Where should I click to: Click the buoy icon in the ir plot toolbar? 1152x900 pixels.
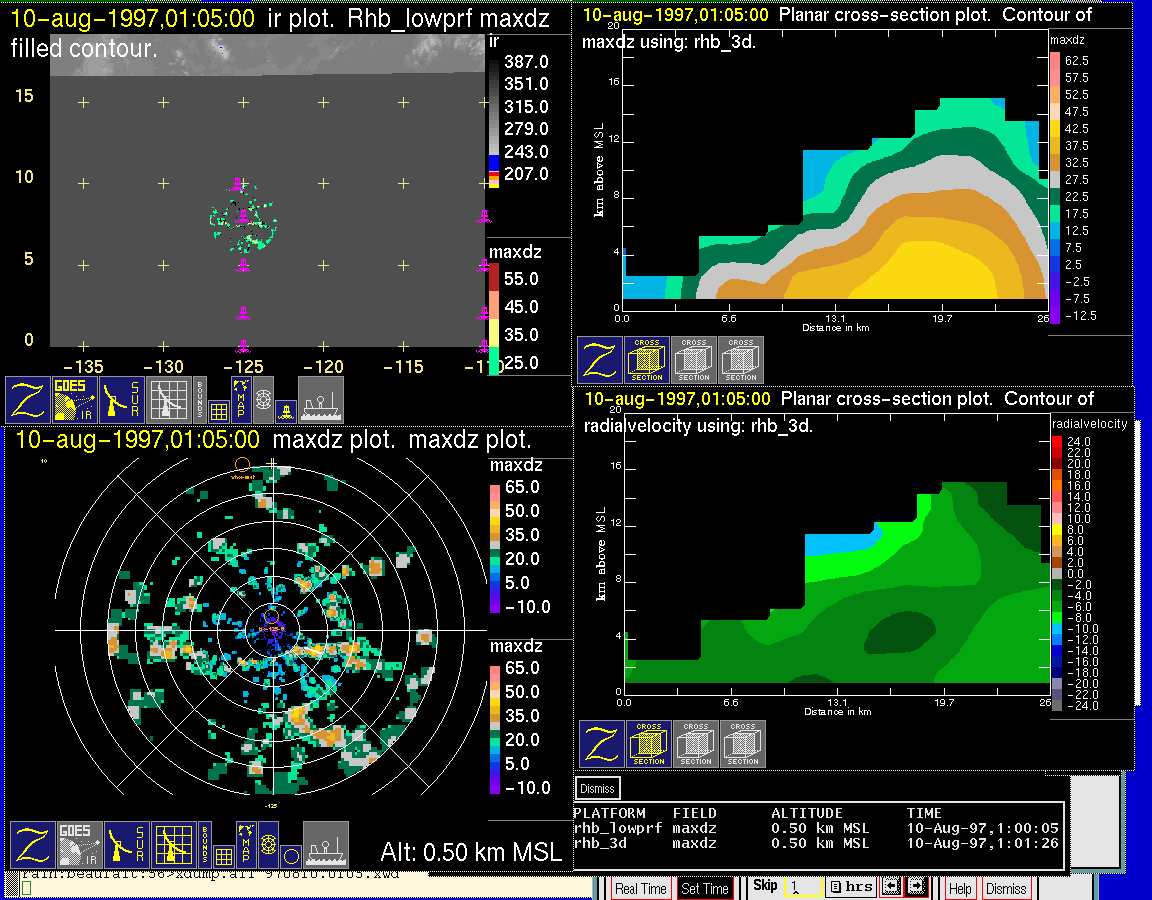pyautogui.click(x=284, y=410)
